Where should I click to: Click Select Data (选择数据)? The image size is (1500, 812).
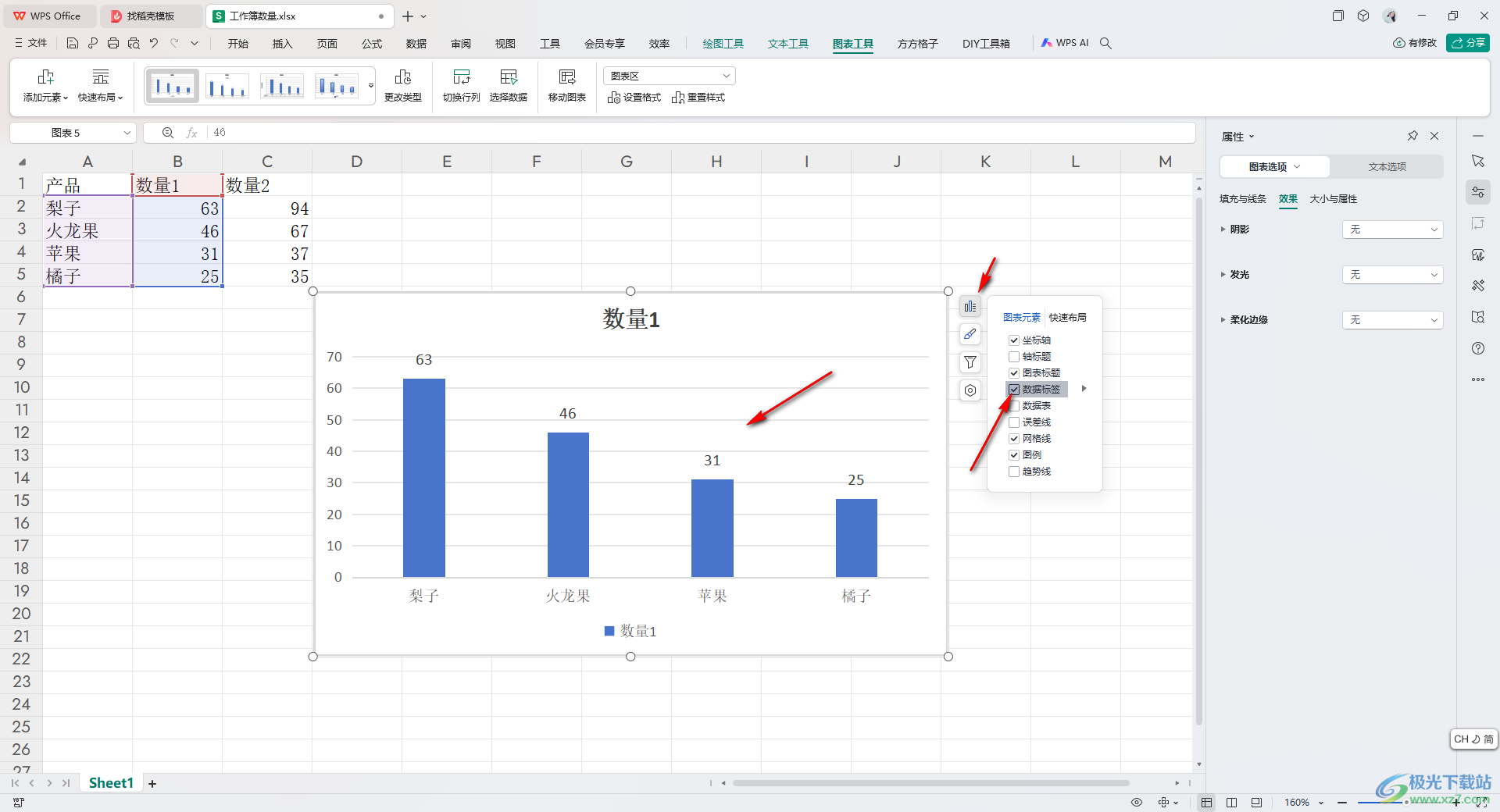[509, 86]
